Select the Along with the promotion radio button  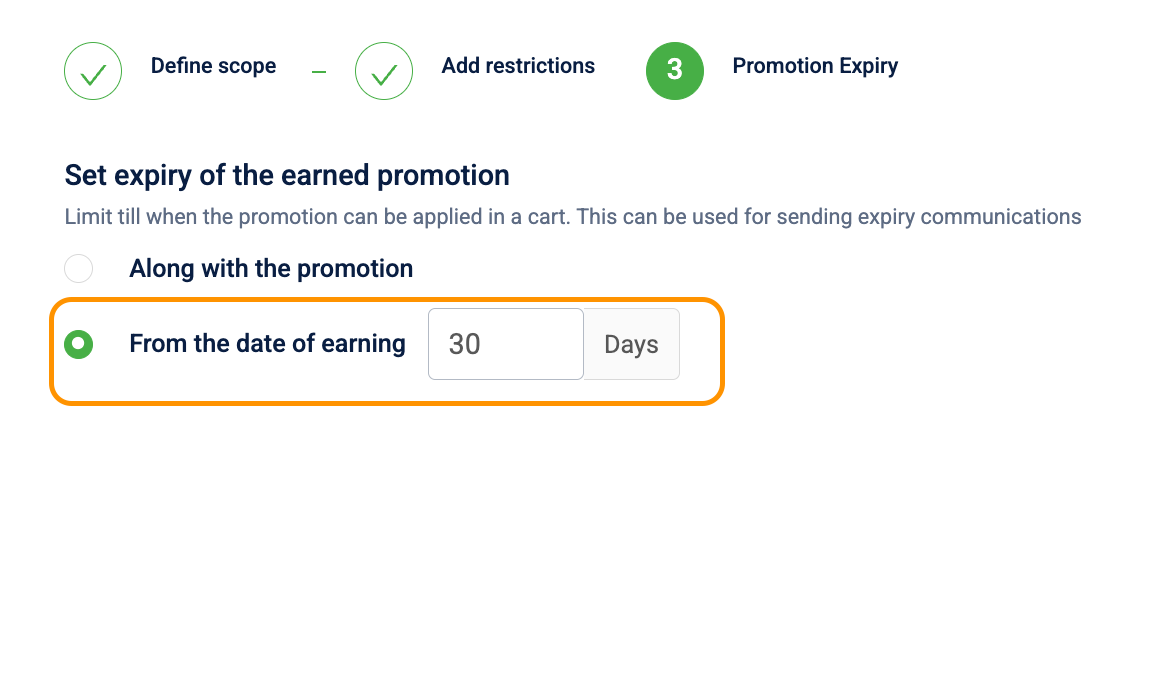[x=78, y=269]
